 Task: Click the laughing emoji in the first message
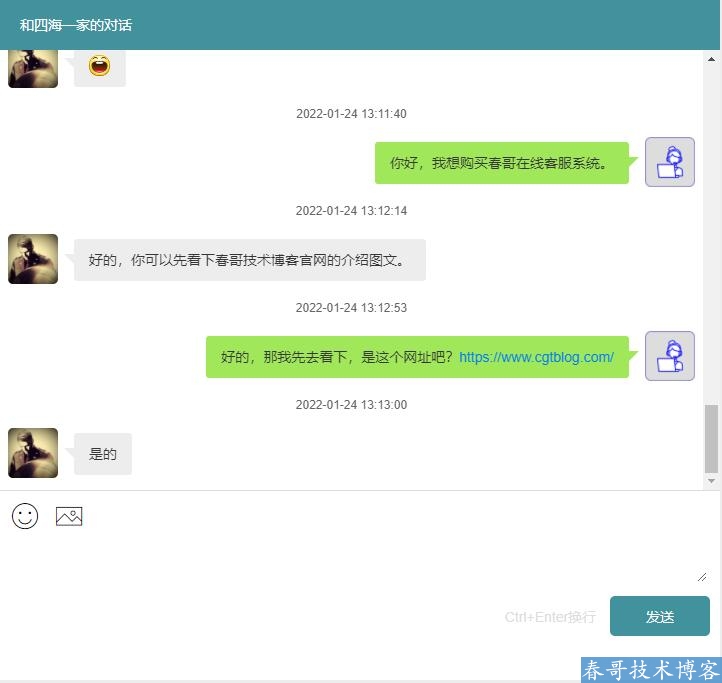99,67
